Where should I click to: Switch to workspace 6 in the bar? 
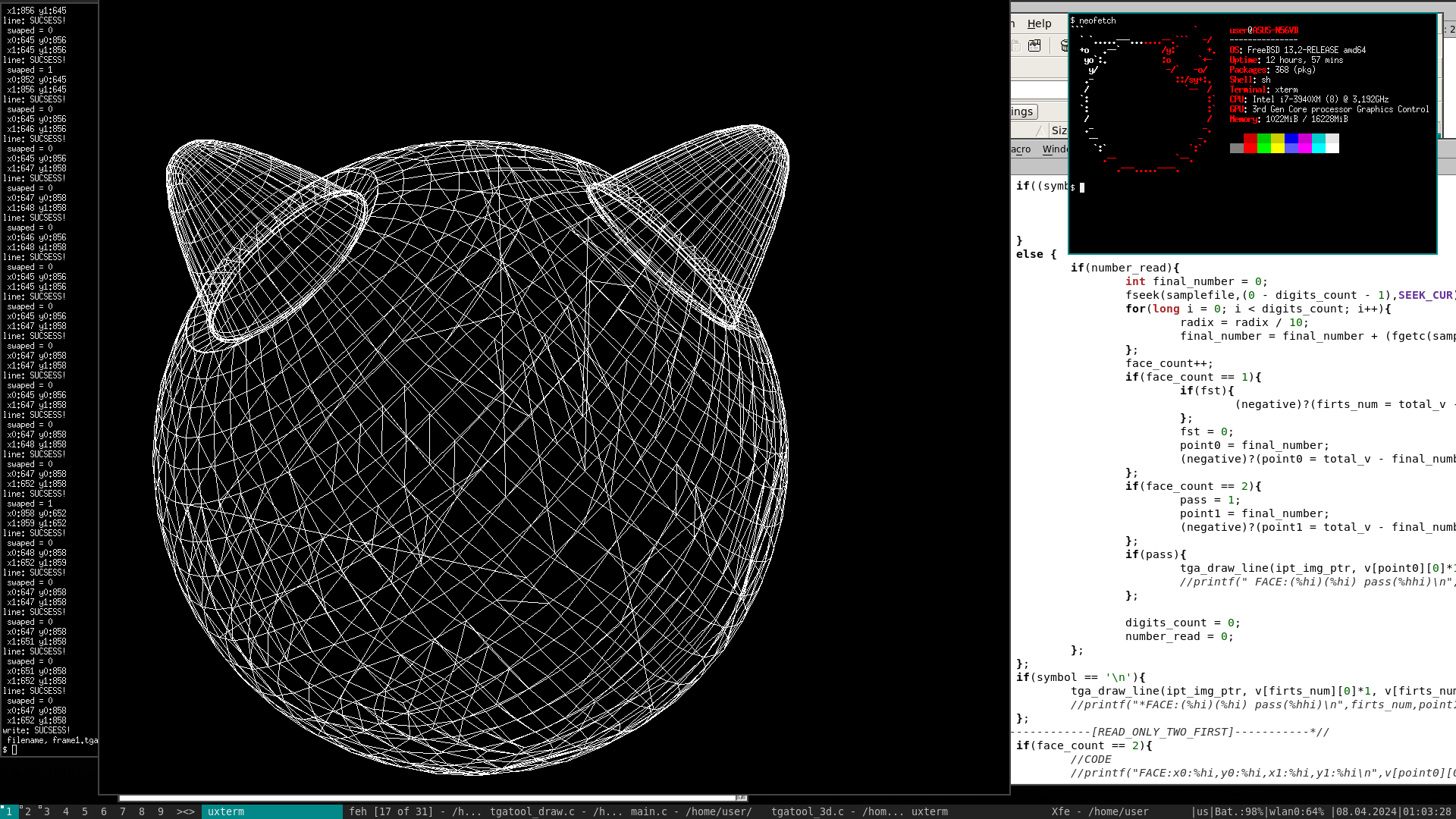pyautogui.click(x=103, y=811)
